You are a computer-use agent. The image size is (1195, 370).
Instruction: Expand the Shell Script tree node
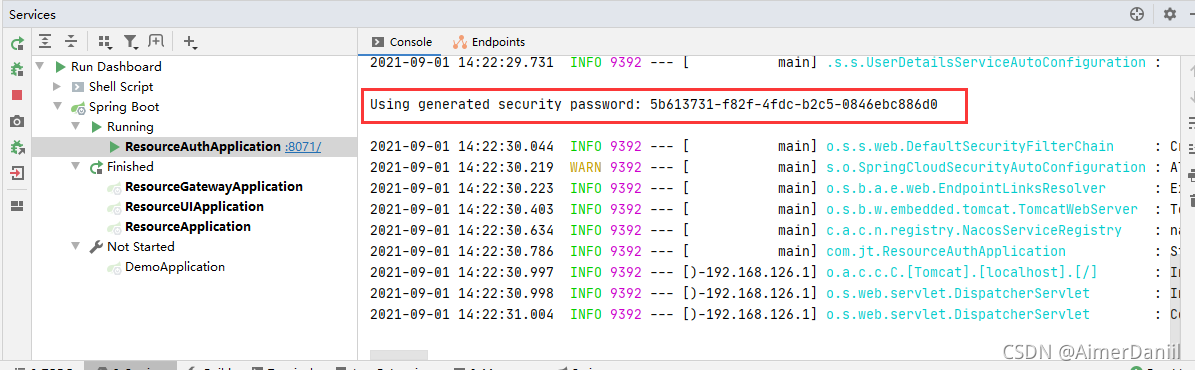(58, 87)
